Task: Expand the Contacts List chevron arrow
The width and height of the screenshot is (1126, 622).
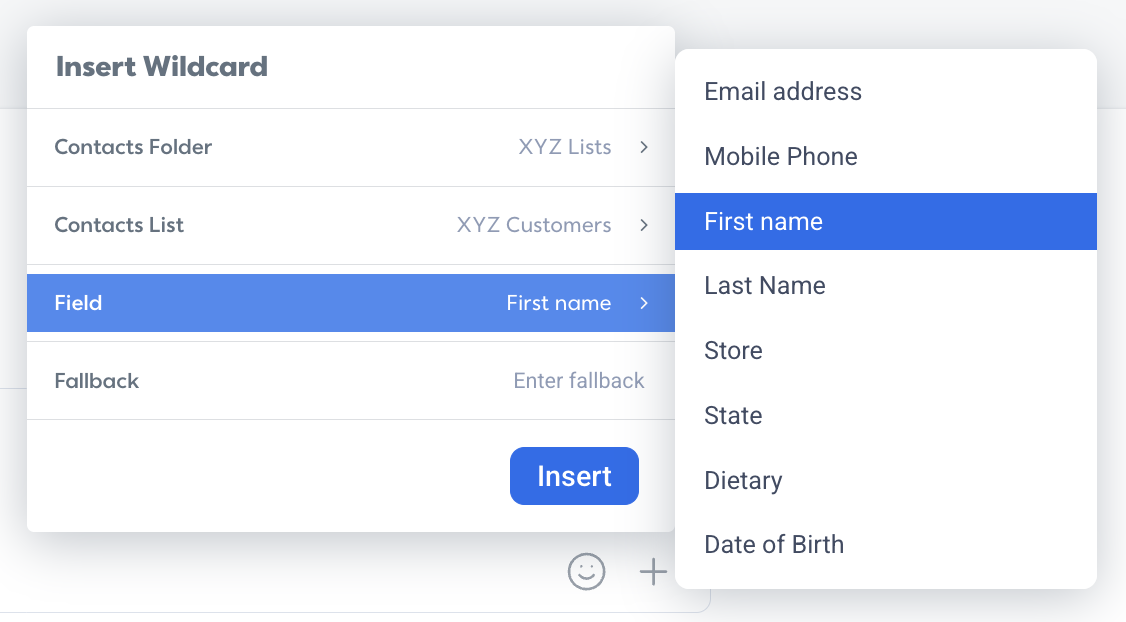Action: click(644, 225)
